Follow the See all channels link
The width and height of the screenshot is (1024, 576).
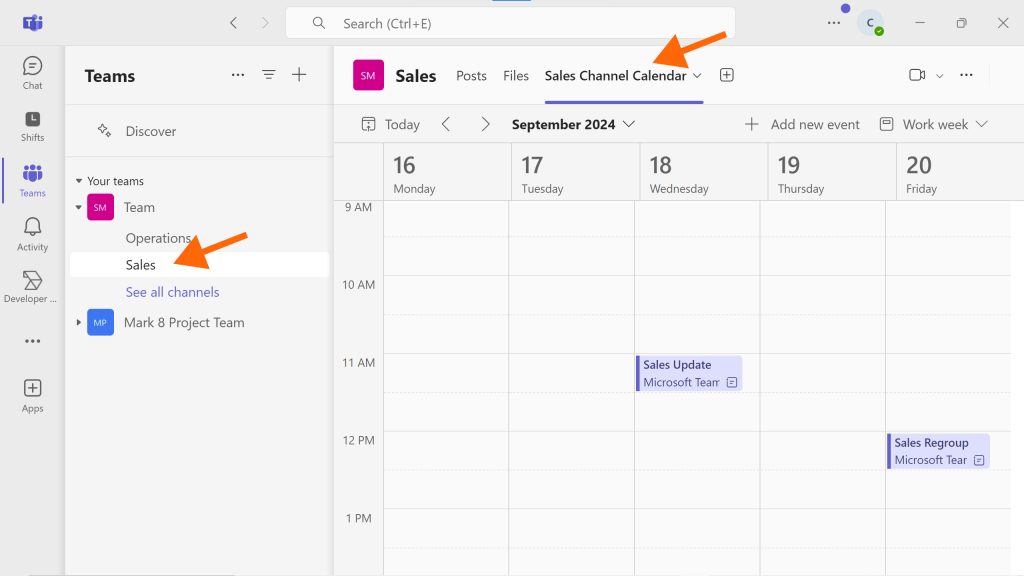pos(172,292)
